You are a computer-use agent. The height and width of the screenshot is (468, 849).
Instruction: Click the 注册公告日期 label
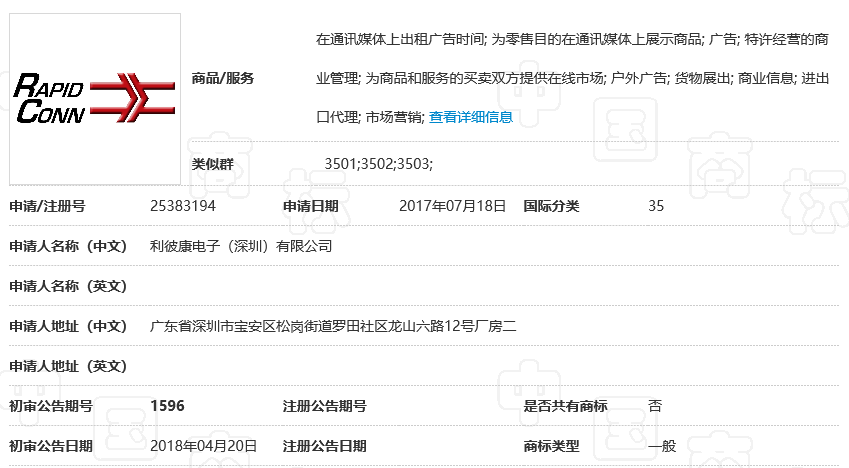click(324, 446)
